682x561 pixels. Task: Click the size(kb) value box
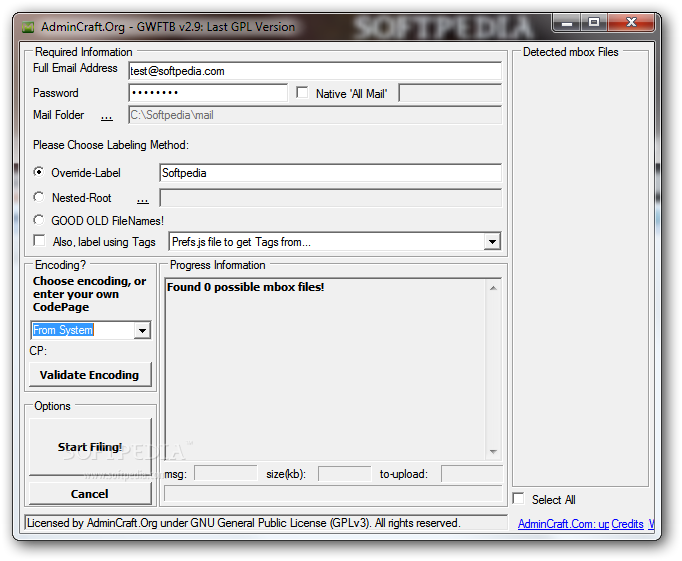point(344,473)
